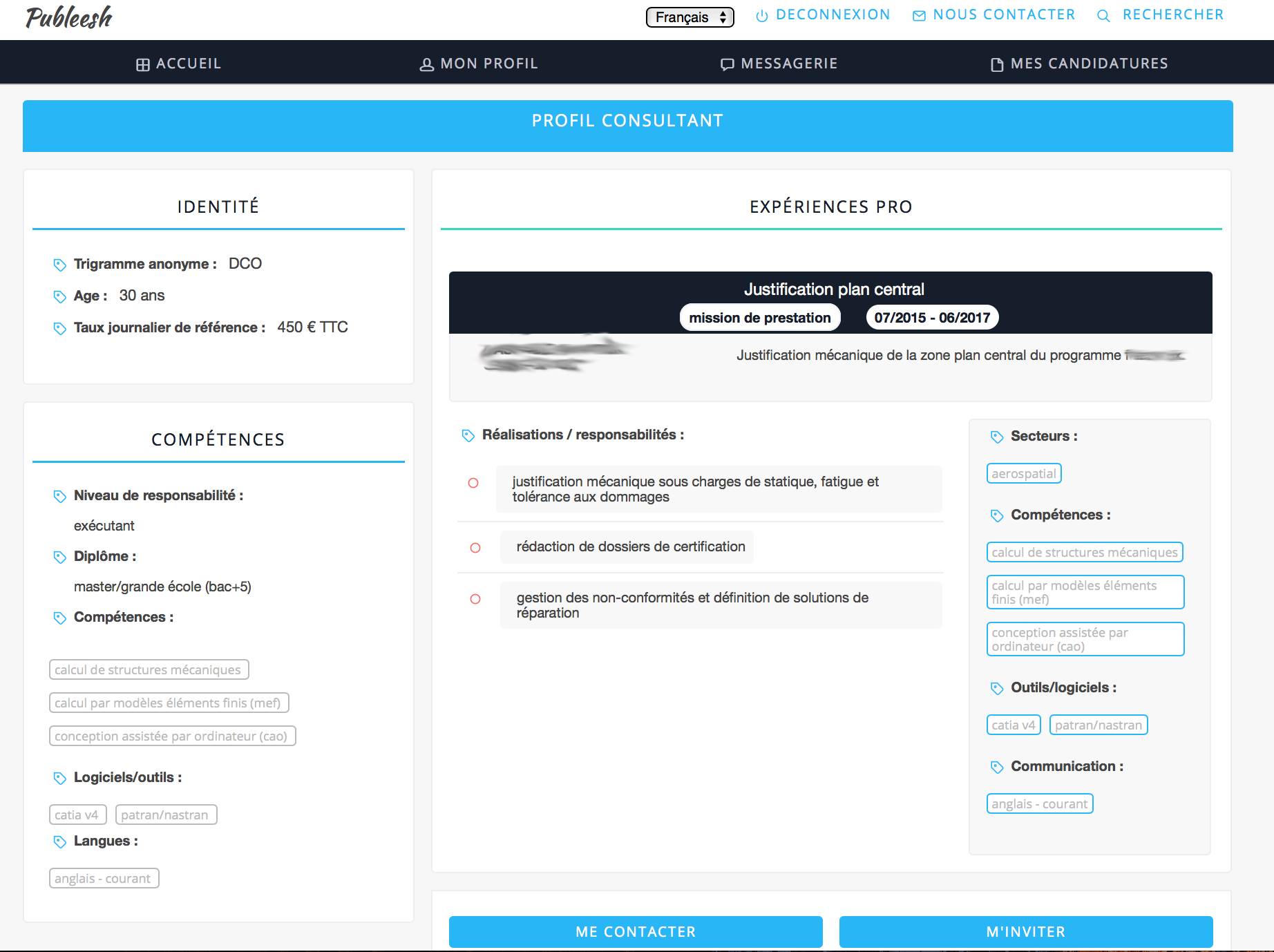Click the tag icon beside Secteurs
1274x952 pixels.
(x=997, y=437)
